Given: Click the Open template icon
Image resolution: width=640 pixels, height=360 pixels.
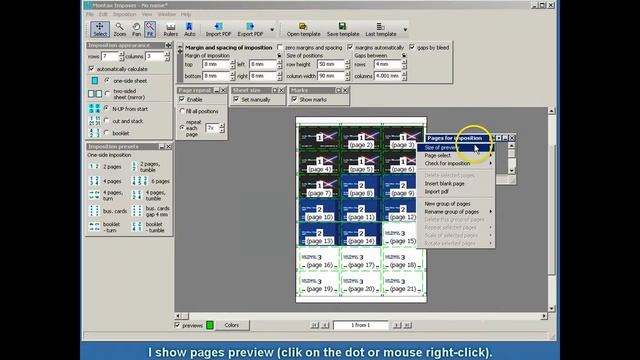Looking at the screenshot, I should tap(303, 29).
